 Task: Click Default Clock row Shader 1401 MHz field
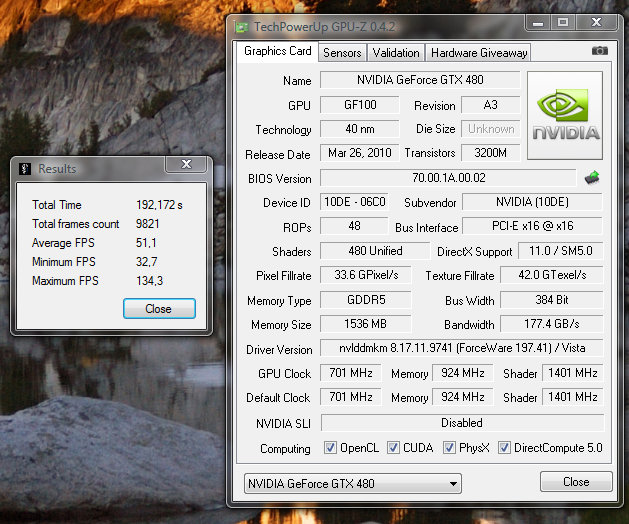[x=573, y=397]
